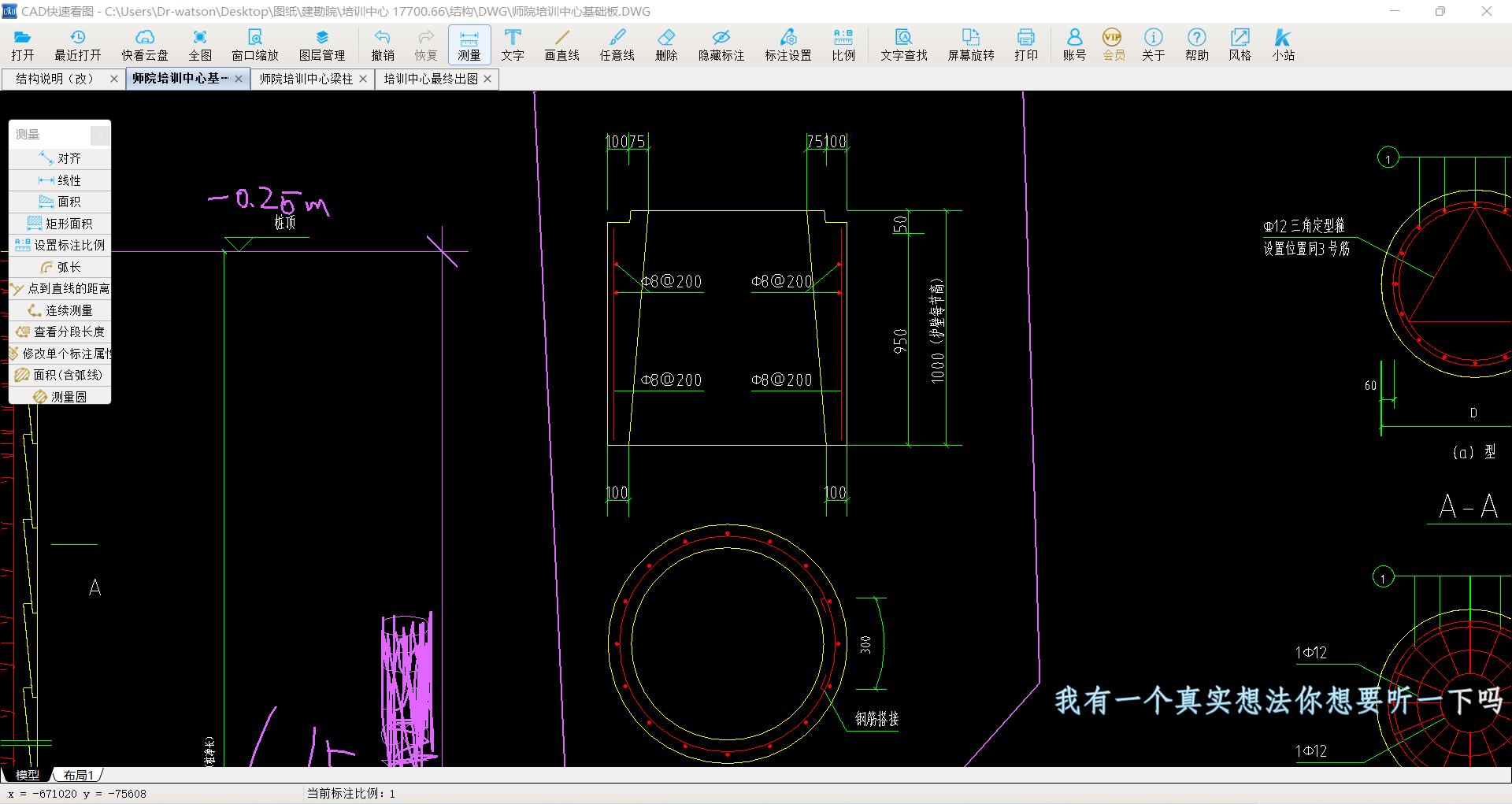Close the 测量 panel

pyautogui.click(x=99, y=135)
